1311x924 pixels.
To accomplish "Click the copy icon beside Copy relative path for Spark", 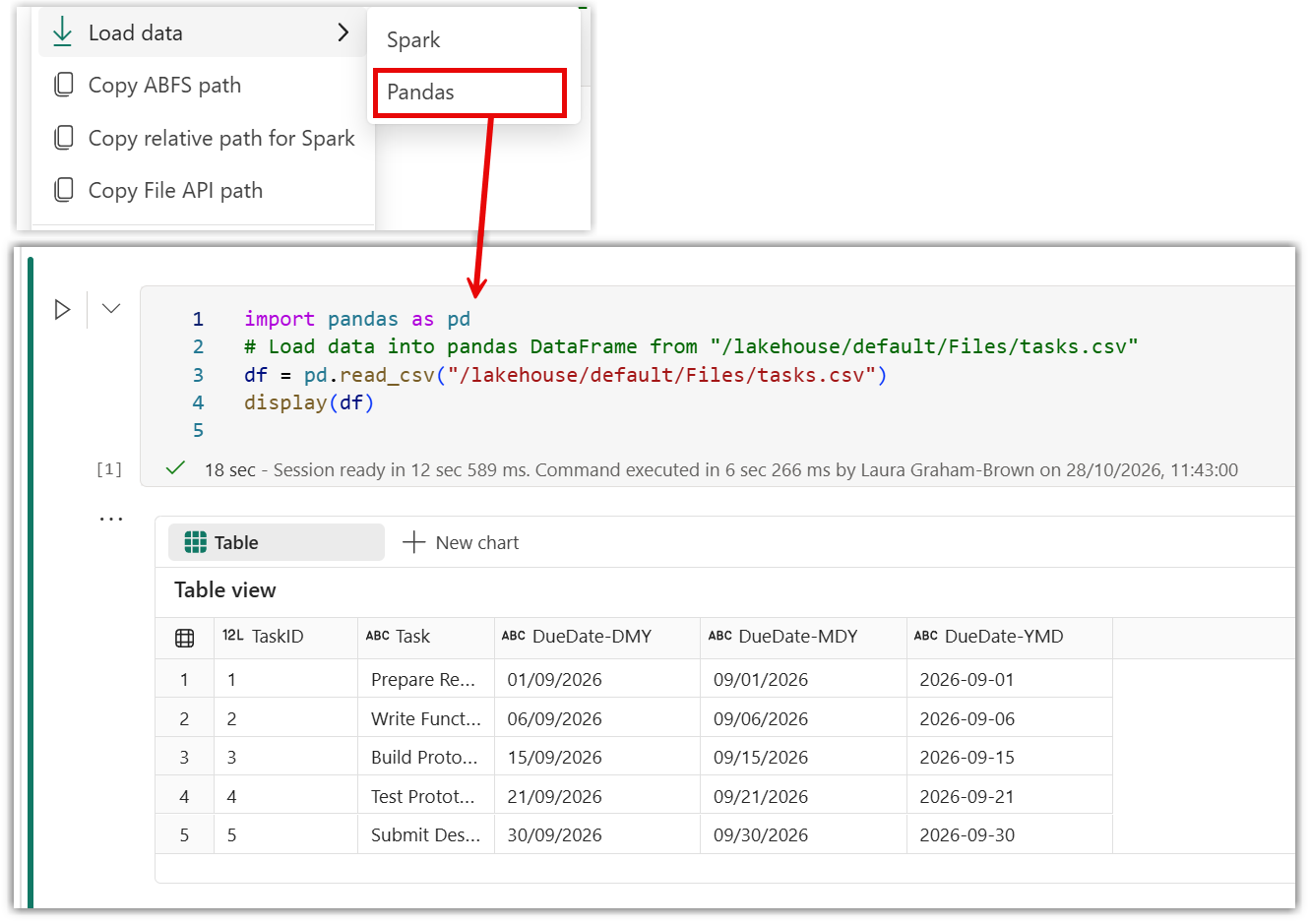I will tap(63, 138).
